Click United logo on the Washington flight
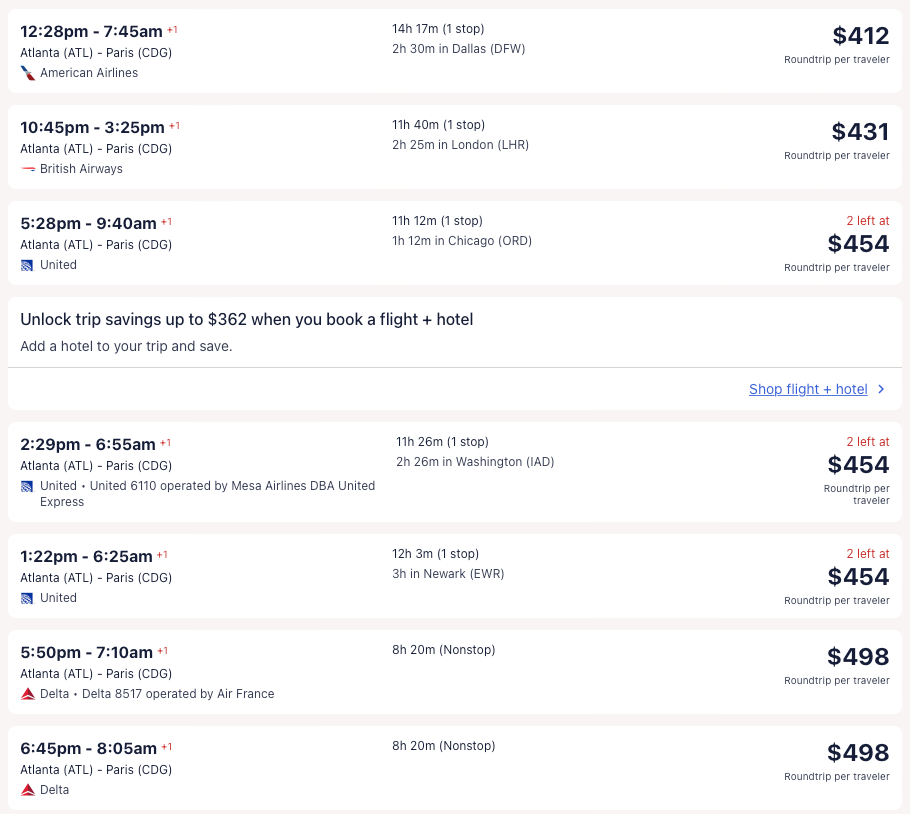 28,486
